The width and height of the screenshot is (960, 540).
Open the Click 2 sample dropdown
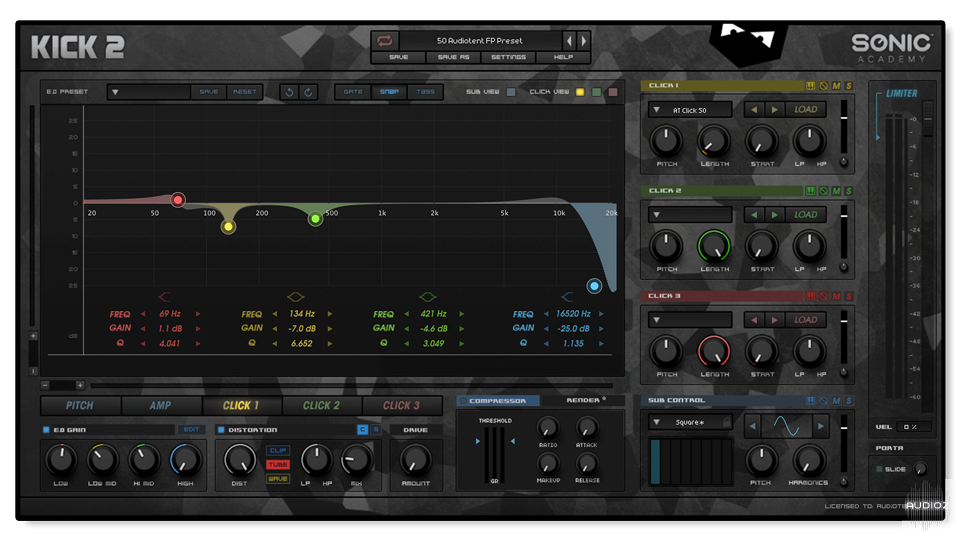690,215
